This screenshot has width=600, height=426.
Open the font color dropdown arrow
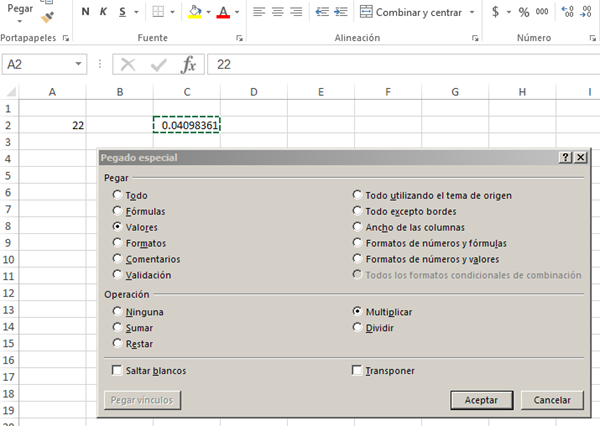click(236, 13)
